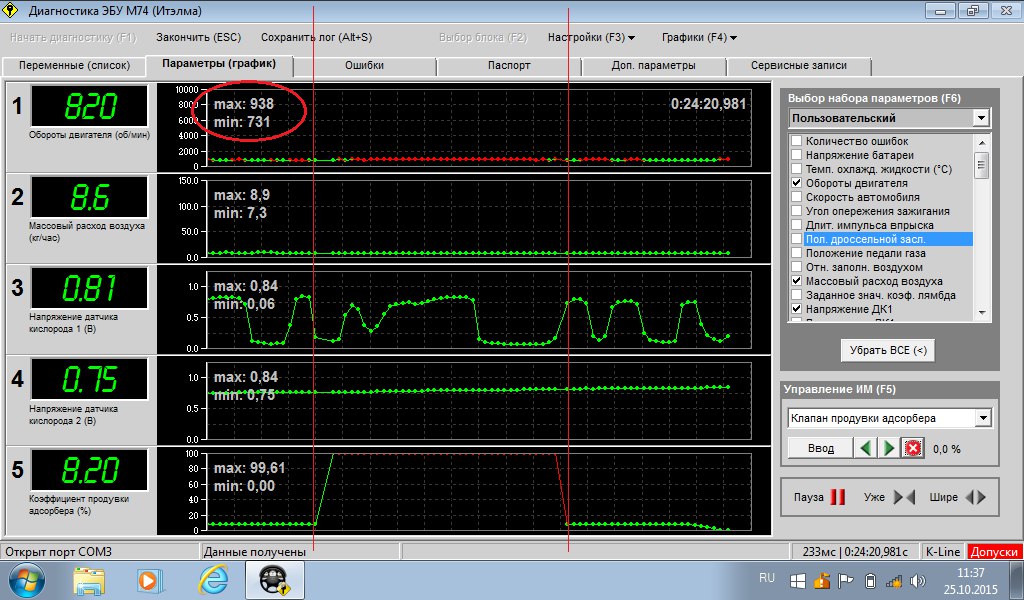This screenshot has width=1024, height=600.
Task: Toggle the Массовый расход воздуха checkbox
Action: (x=796, y=281)
